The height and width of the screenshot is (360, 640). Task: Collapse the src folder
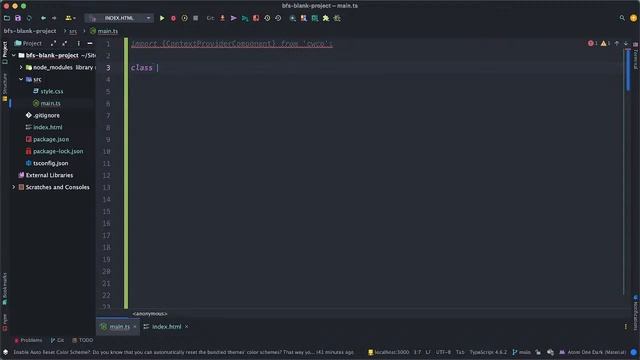[21, 79]
